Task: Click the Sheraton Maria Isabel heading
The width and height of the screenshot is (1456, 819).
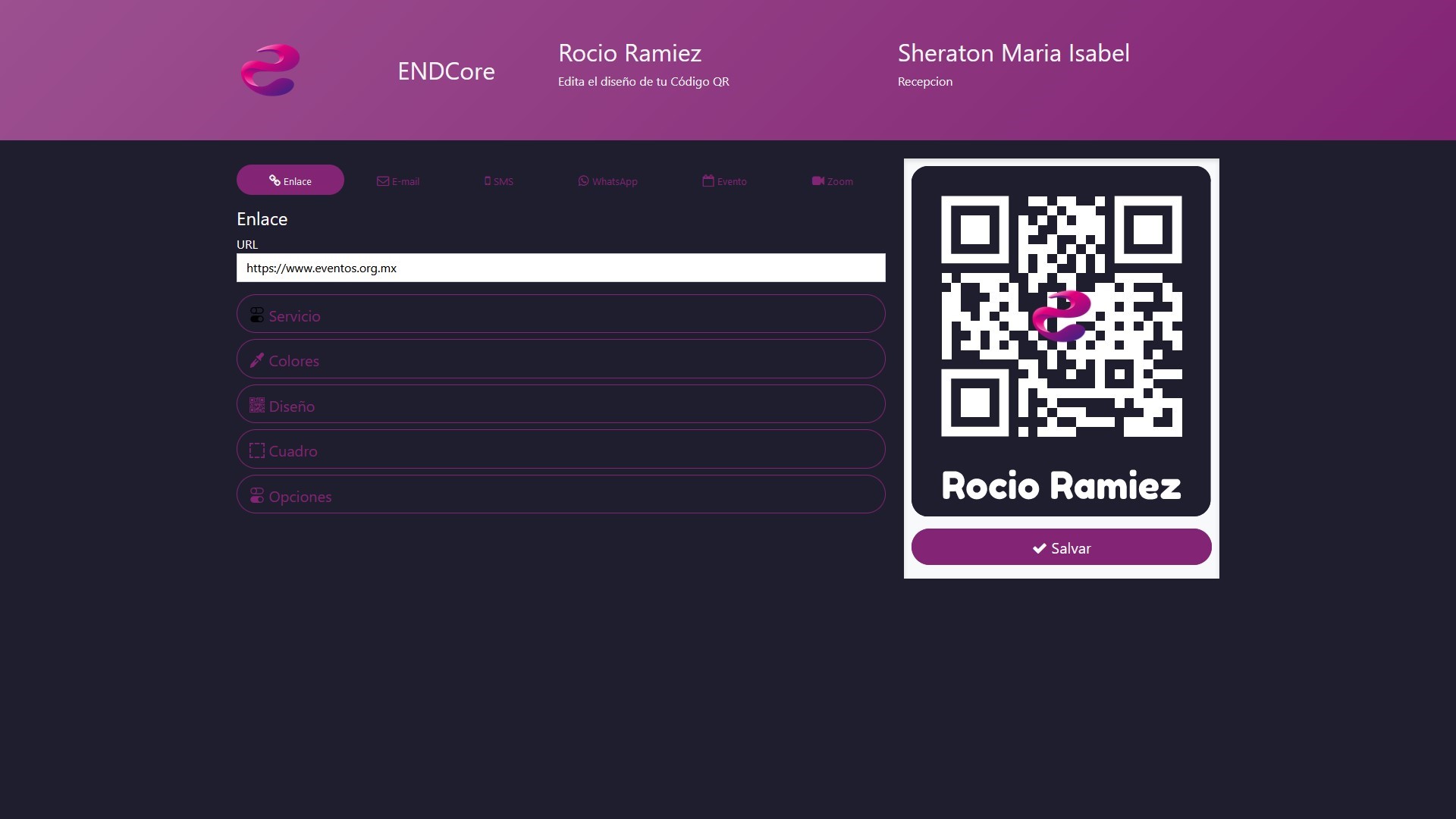Action: pos(1014,53)
